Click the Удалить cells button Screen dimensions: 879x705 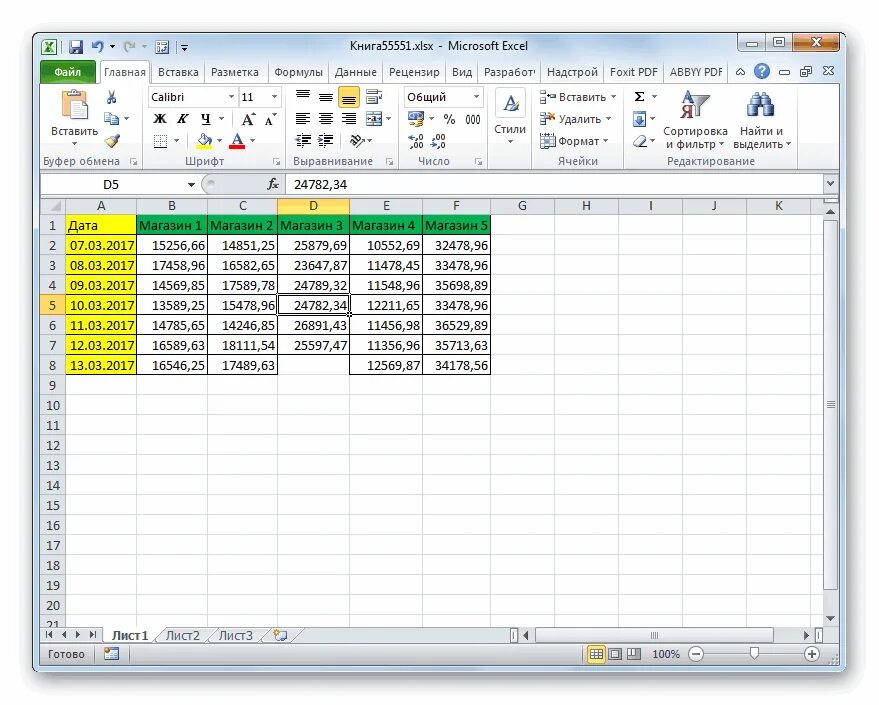click(x=575, y=119)
